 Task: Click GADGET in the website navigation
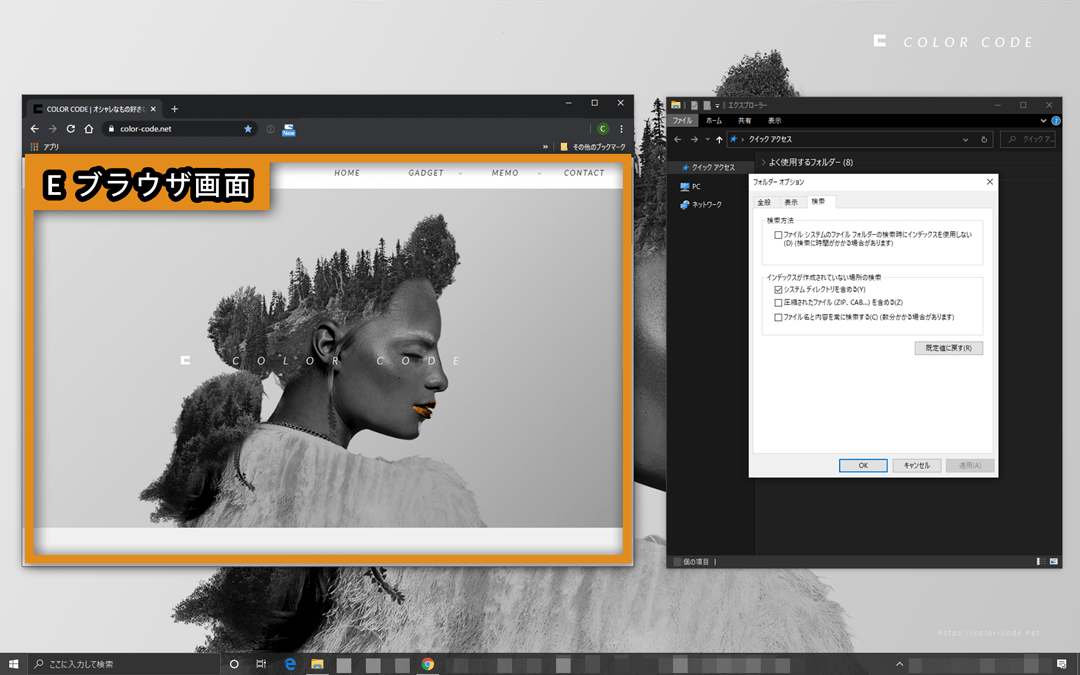point(426,173)
